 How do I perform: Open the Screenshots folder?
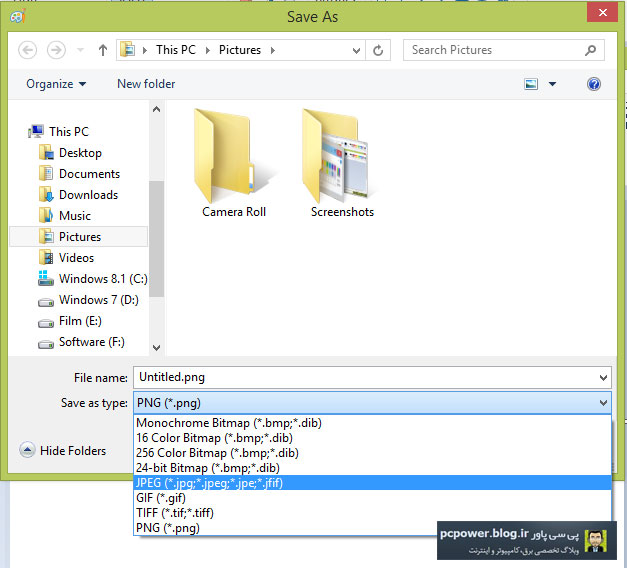tap(342, 165)
